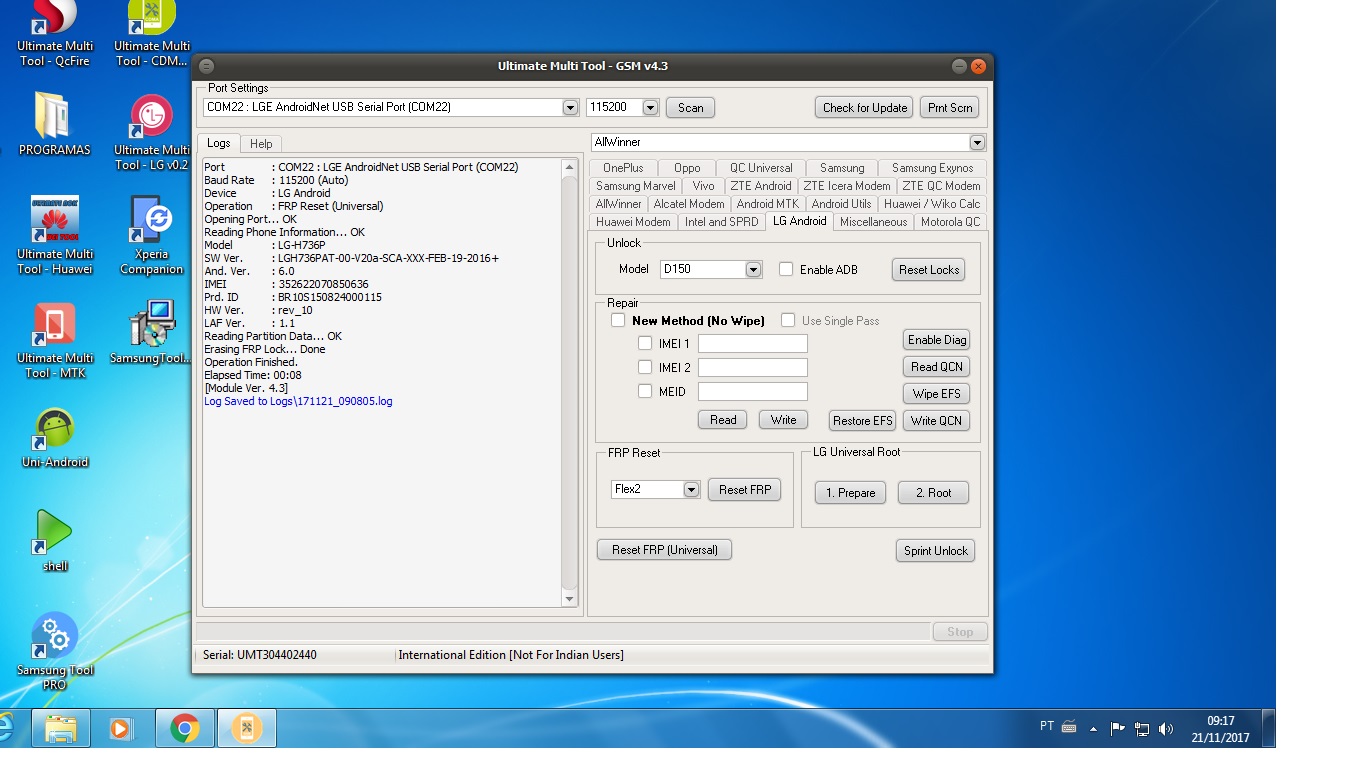This screenshot has height=768, width=1366.
Task: Click the Read QCN button
Action: tap(937, 367)
